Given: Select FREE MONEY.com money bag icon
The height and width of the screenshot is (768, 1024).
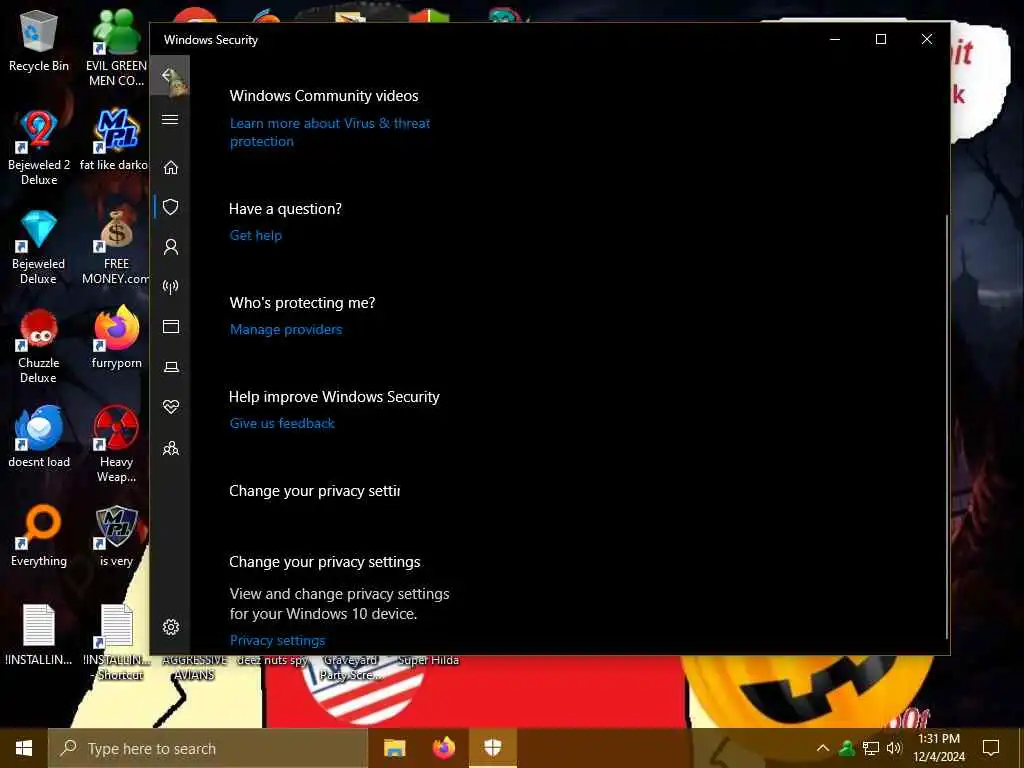Looking at the screenshot, I should pos(116,247).
